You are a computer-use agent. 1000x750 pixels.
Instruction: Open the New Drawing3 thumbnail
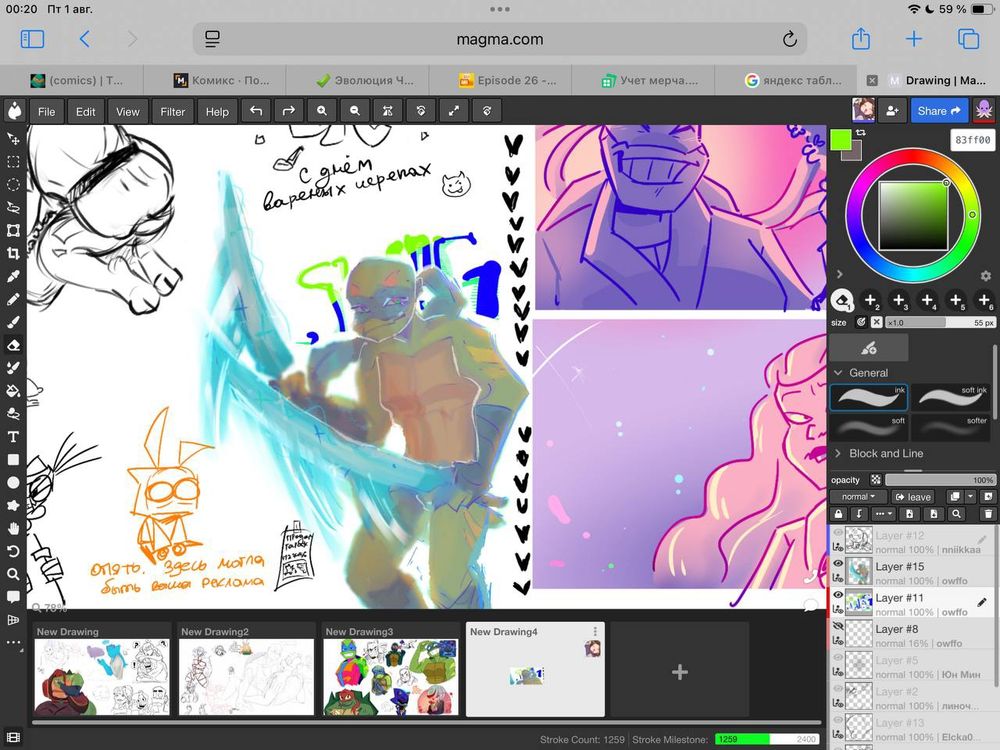[390, 677]
